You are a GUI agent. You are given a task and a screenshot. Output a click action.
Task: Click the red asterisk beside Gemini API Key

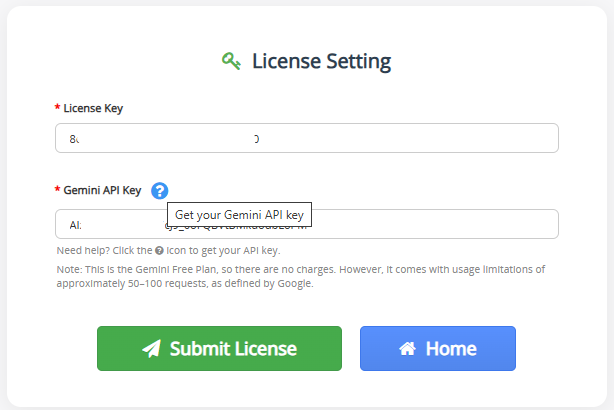(58, 189)
